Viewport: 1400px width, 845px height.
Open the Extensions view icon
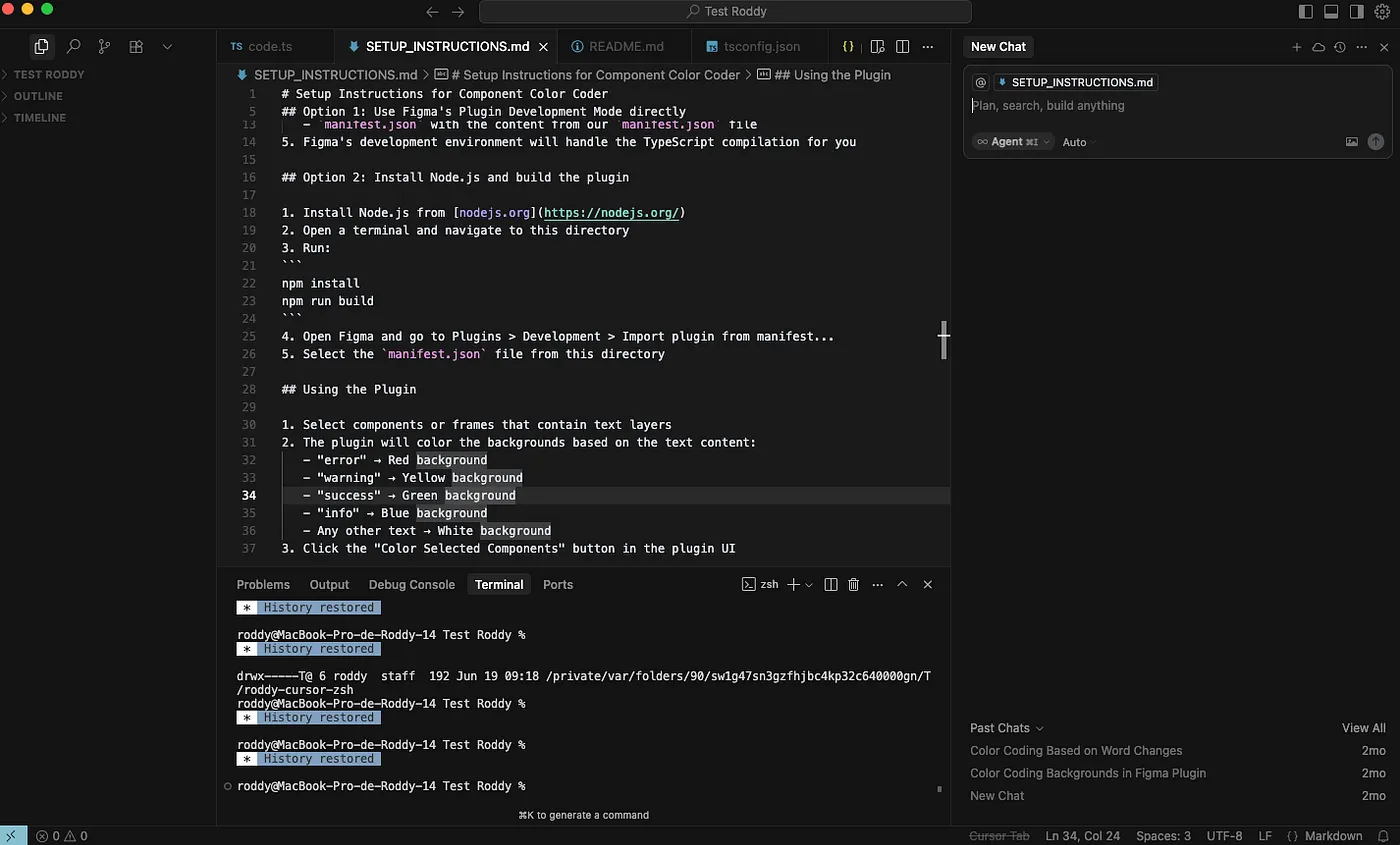(136, 46)
